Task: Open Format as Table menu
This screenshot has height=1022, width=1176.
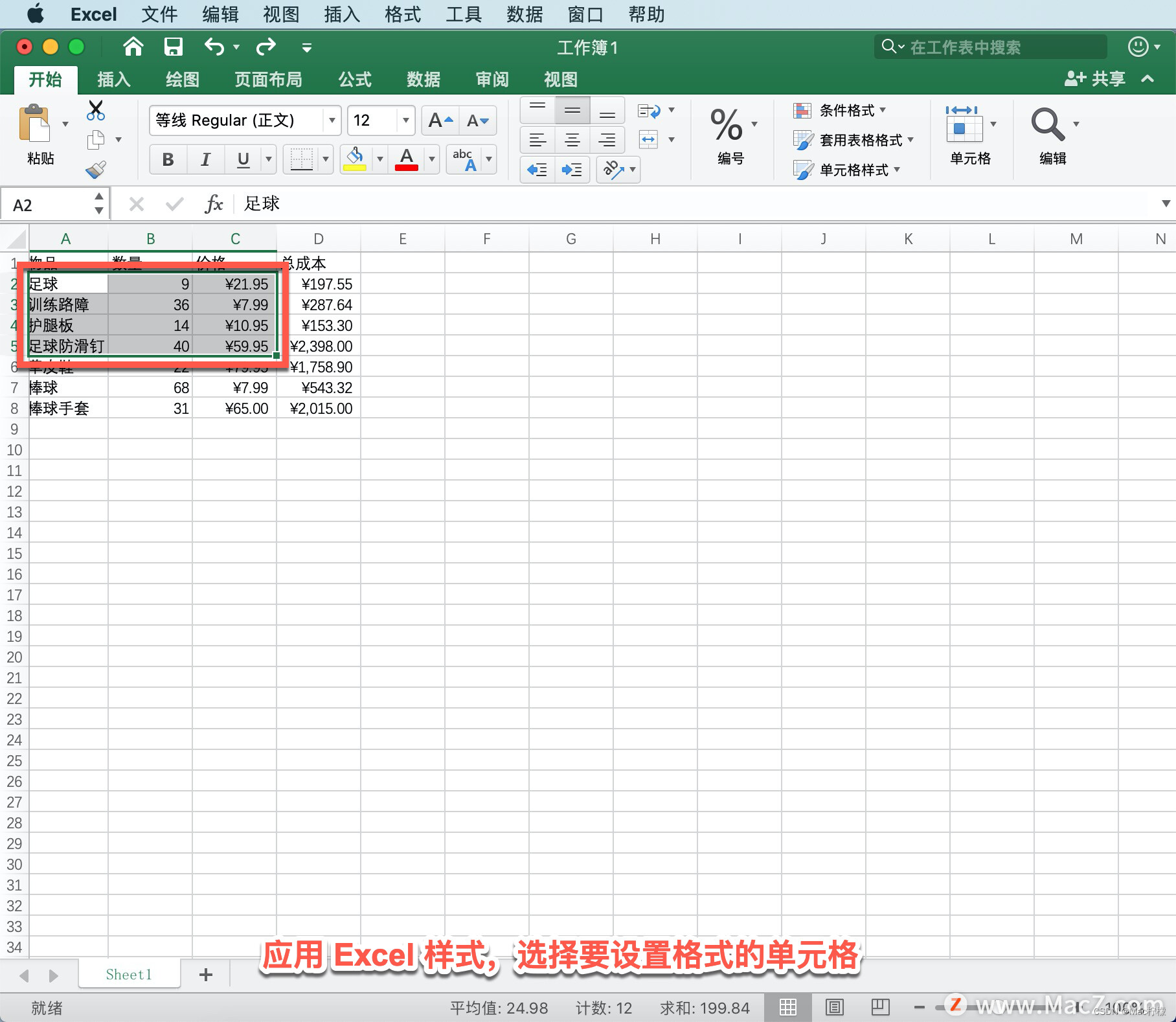Action: 854,140
